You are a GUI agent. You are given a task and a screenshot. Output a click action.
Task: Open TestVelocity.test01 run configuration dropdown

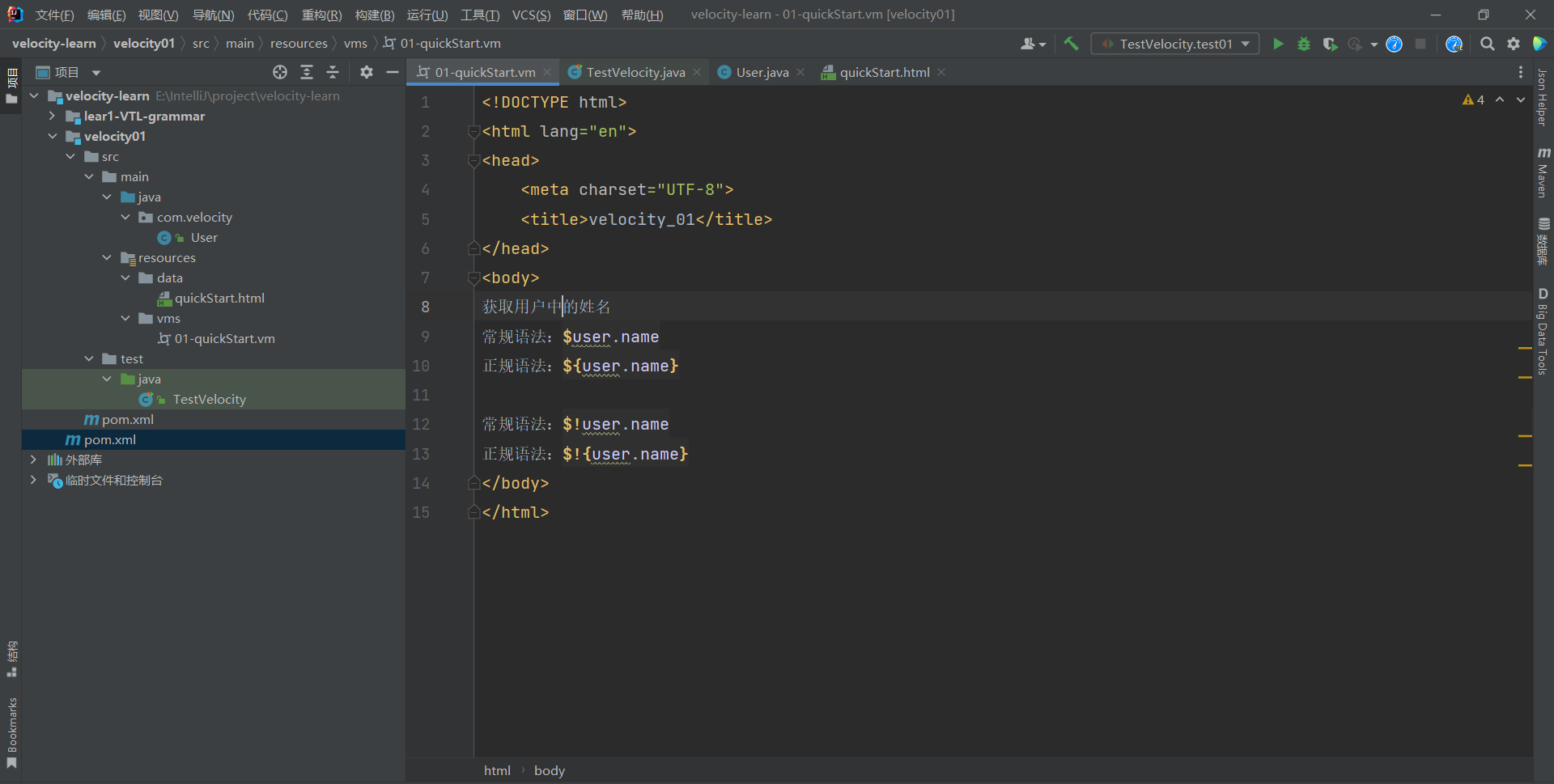coord(1175,44)
